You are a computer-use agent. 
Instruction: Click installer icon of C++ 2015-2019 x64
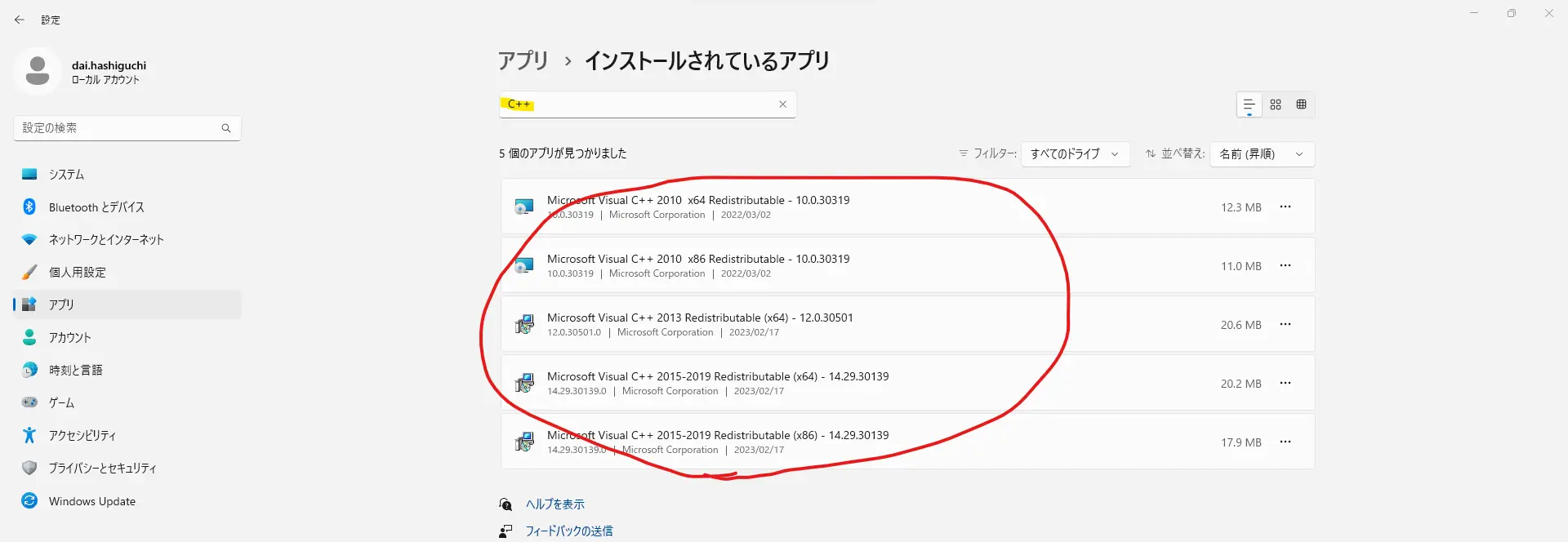pos(524,383)
